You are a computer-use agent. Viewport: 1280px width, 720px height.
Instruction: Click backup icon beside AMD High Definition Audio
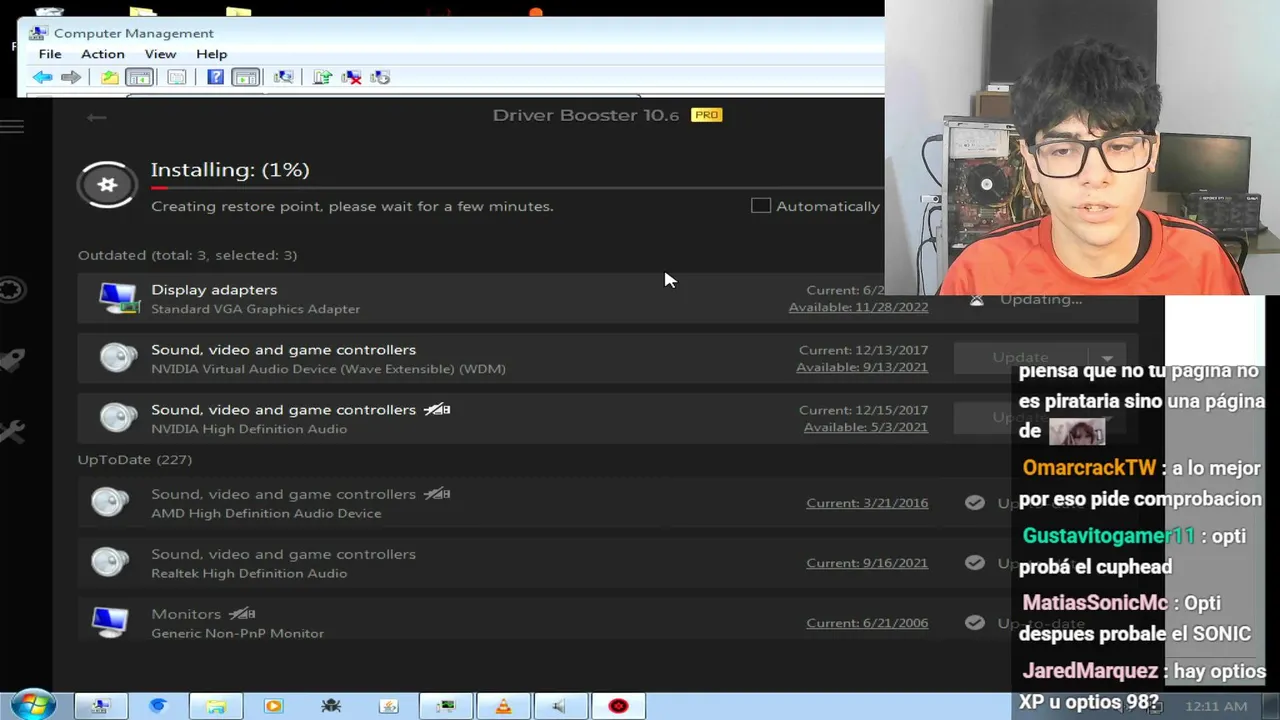[x=437, y=493]
